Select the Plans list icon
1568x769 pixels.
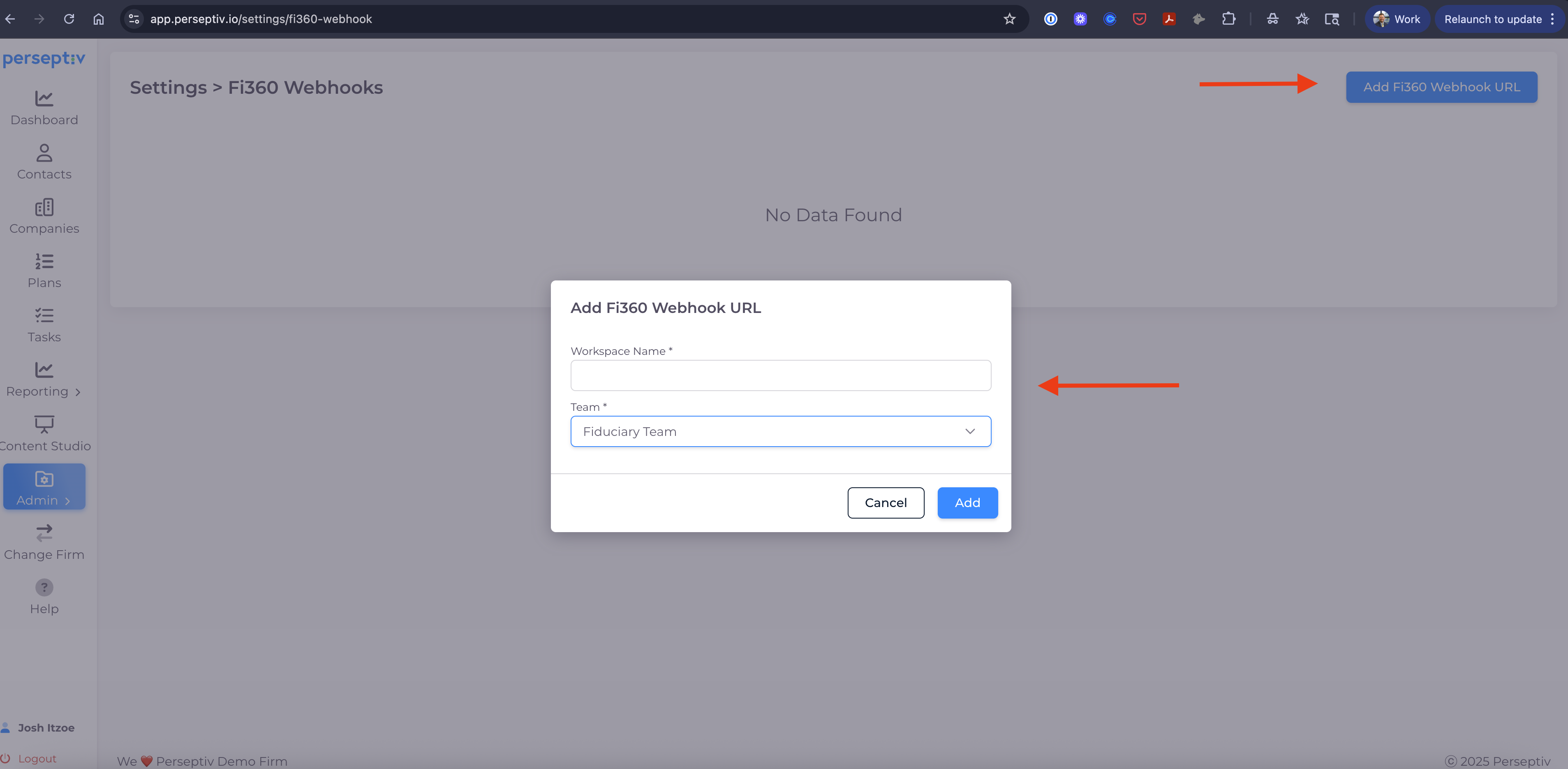tap(44, 261)
